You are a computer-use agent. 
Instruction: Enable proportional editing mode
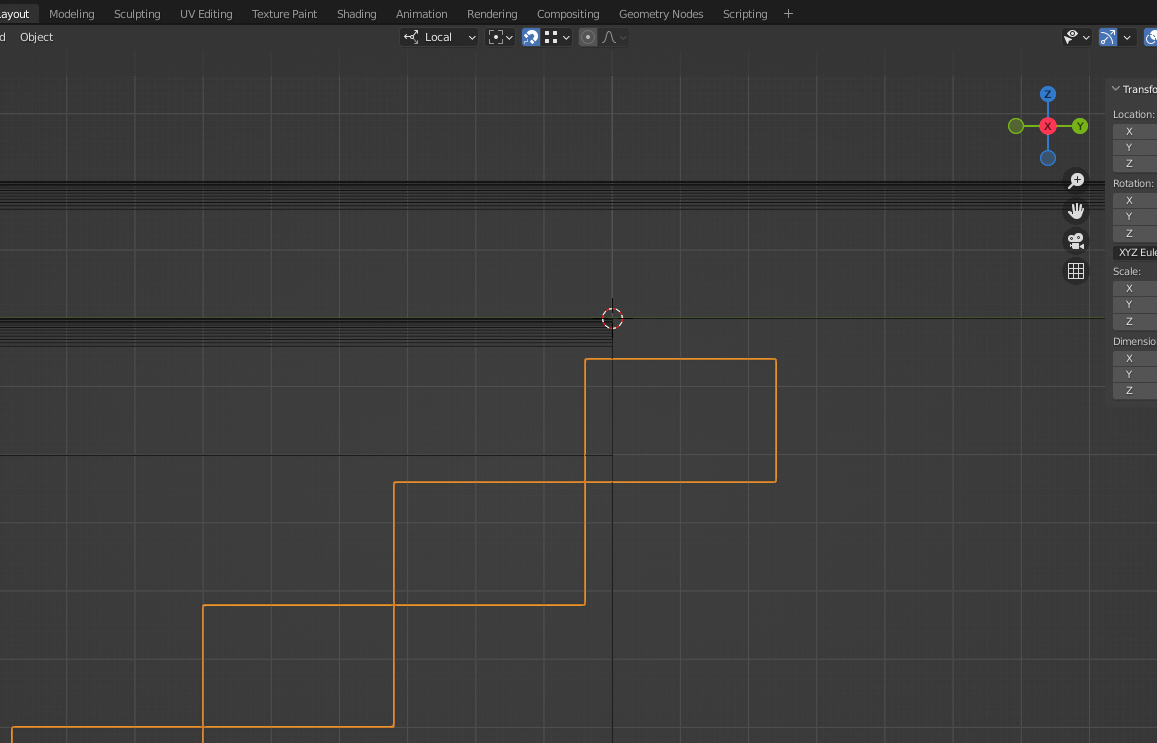point(588,37)
